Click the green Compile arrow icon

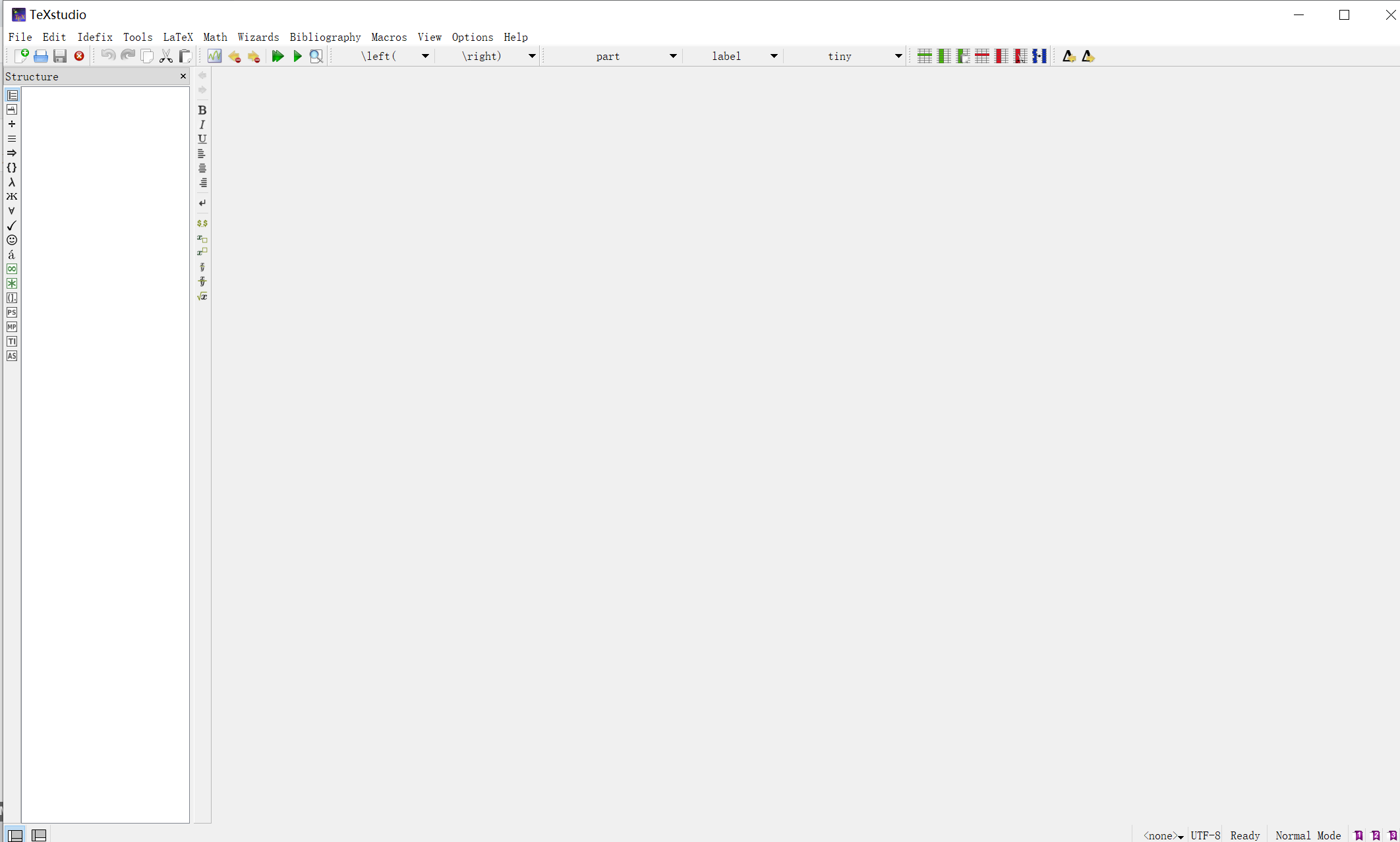[x=297, y=57]
